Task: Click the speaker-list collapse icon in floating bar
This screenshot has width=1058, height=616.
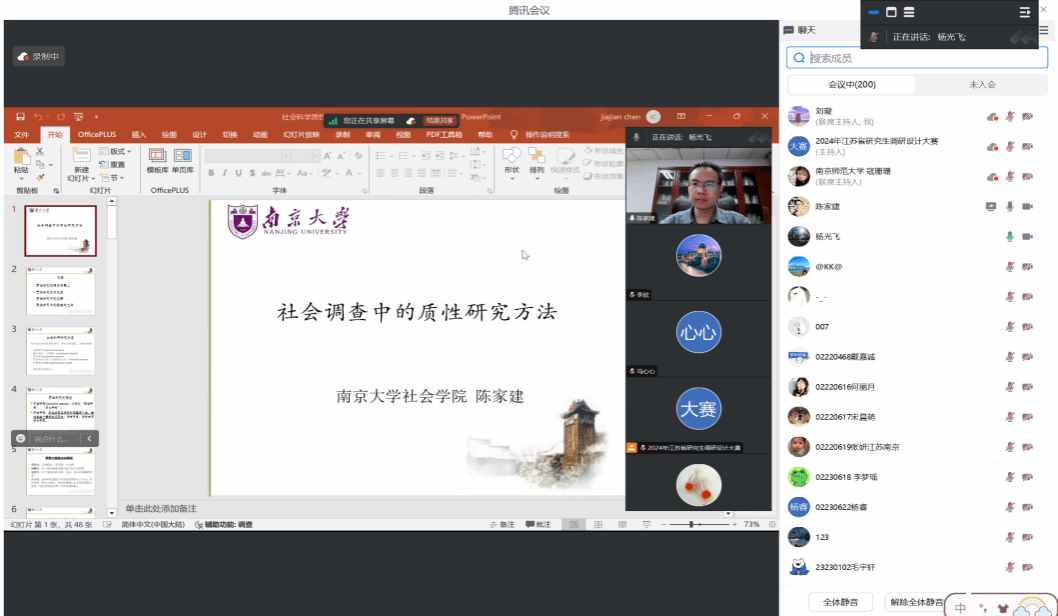Action: pos(1024,12)
